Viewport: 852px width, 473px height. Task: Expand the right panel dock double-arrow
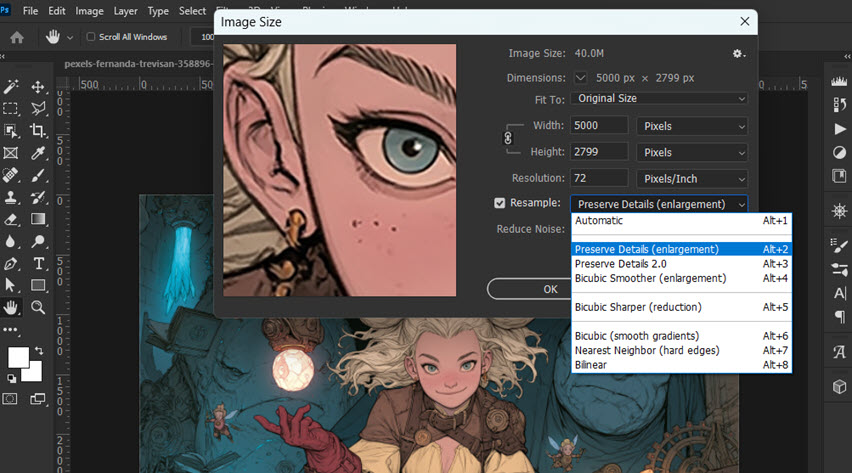[x=848, y=56]
